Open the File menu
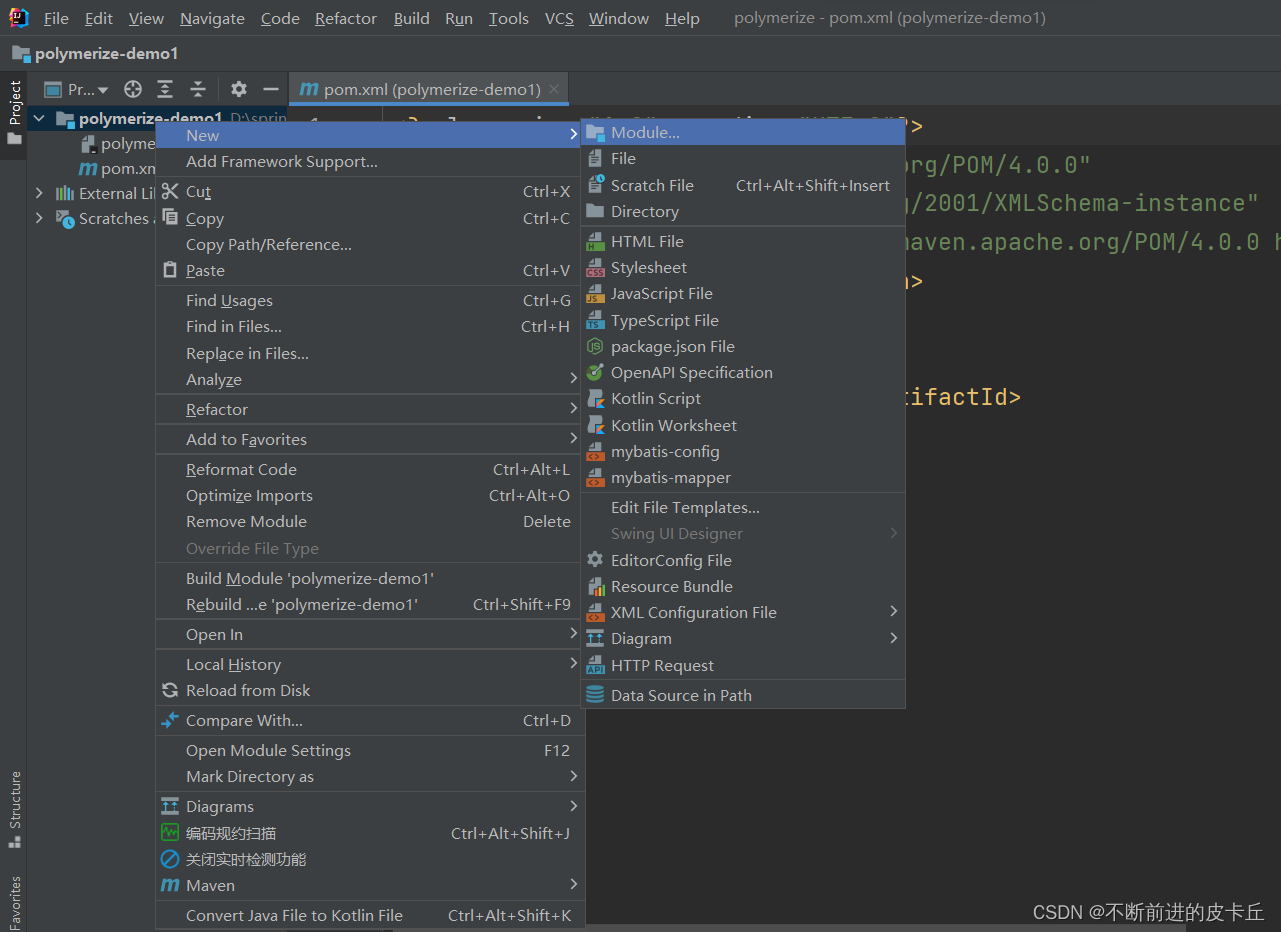Image resolution: width=1281 pixels, height=932 pixels. (56, 19)
